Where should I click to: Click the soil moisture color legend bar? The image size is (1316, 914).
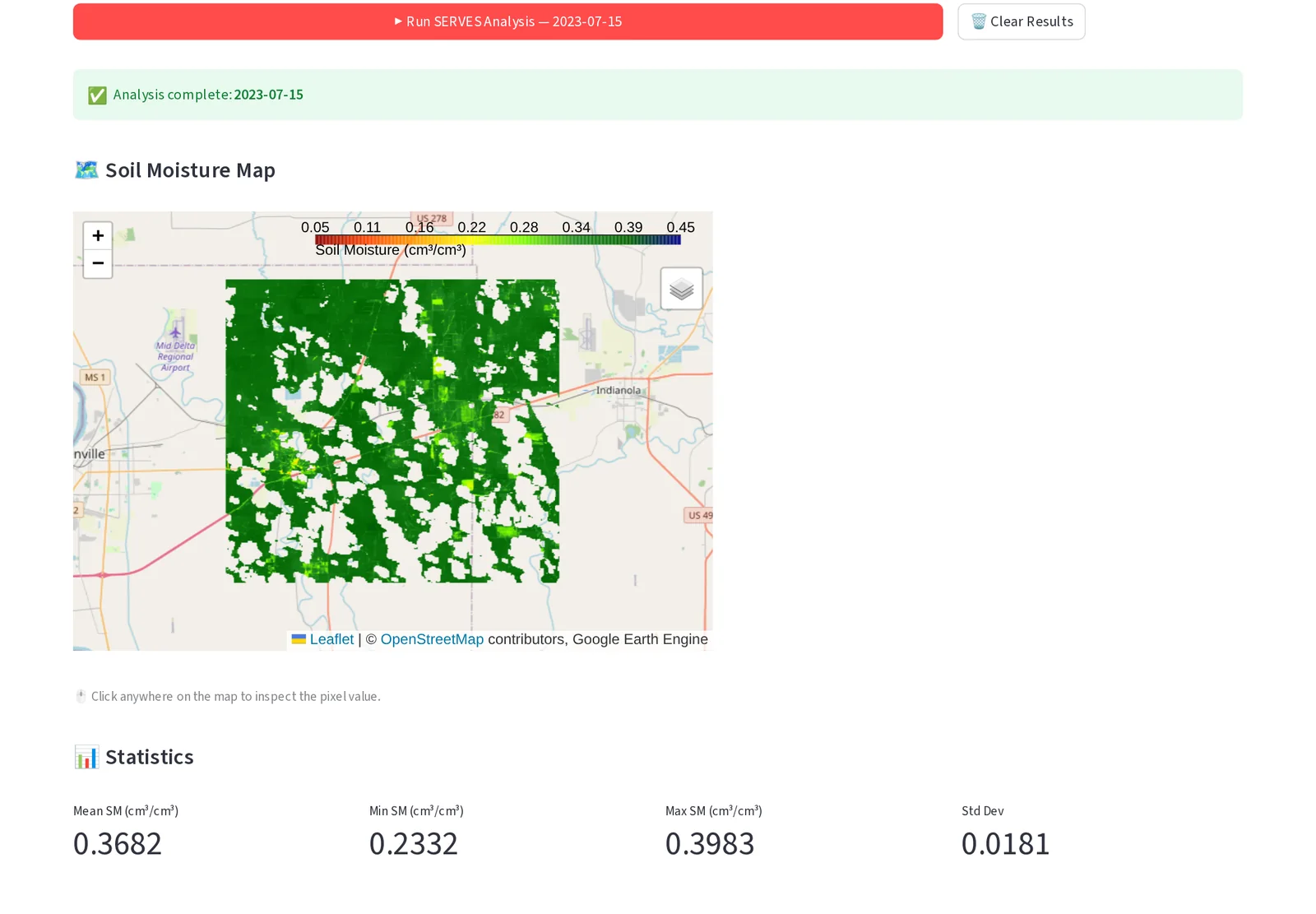(x=498, y=240)
